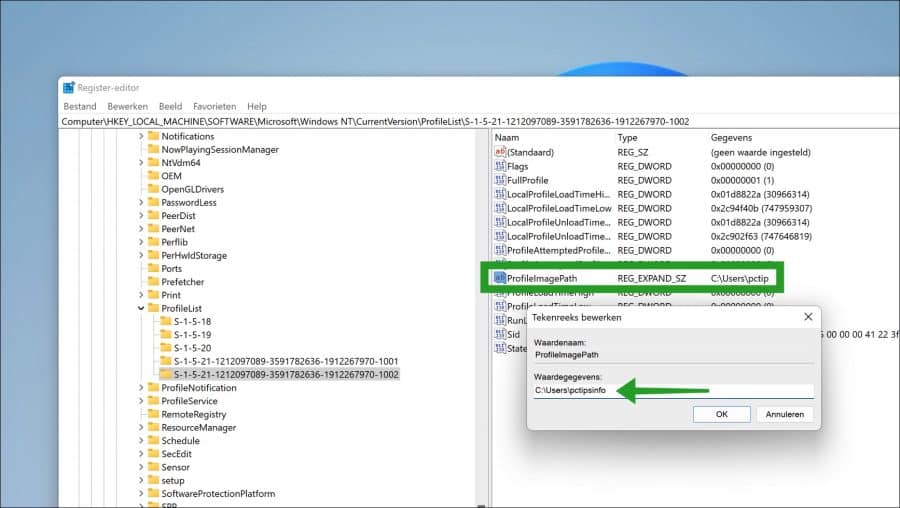This screenshot has height=508, width=900.
Task: Click the 0x00000001 (1) data cell
Action: [x=742, y=180]
